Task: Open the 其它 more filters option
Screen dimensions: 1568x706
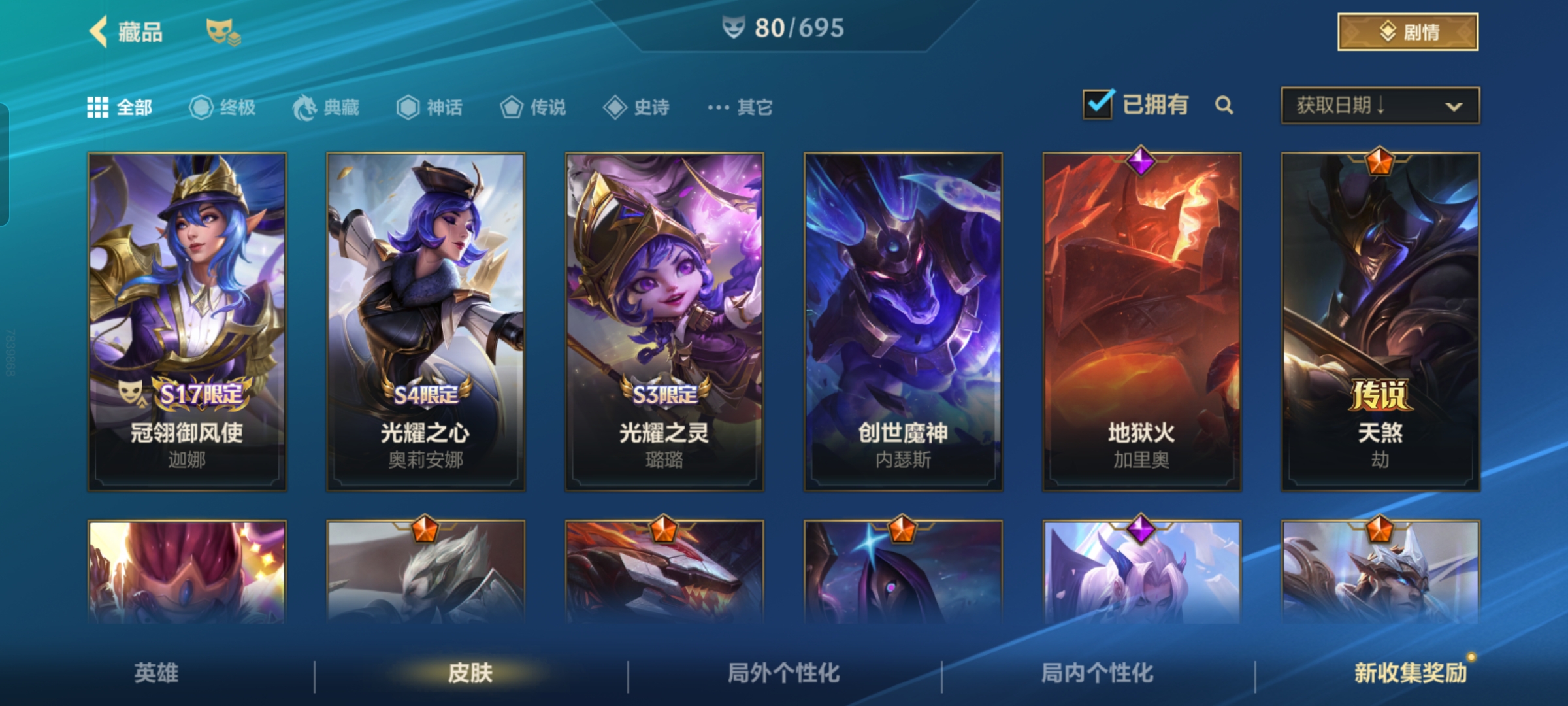Action: [740, 107]
